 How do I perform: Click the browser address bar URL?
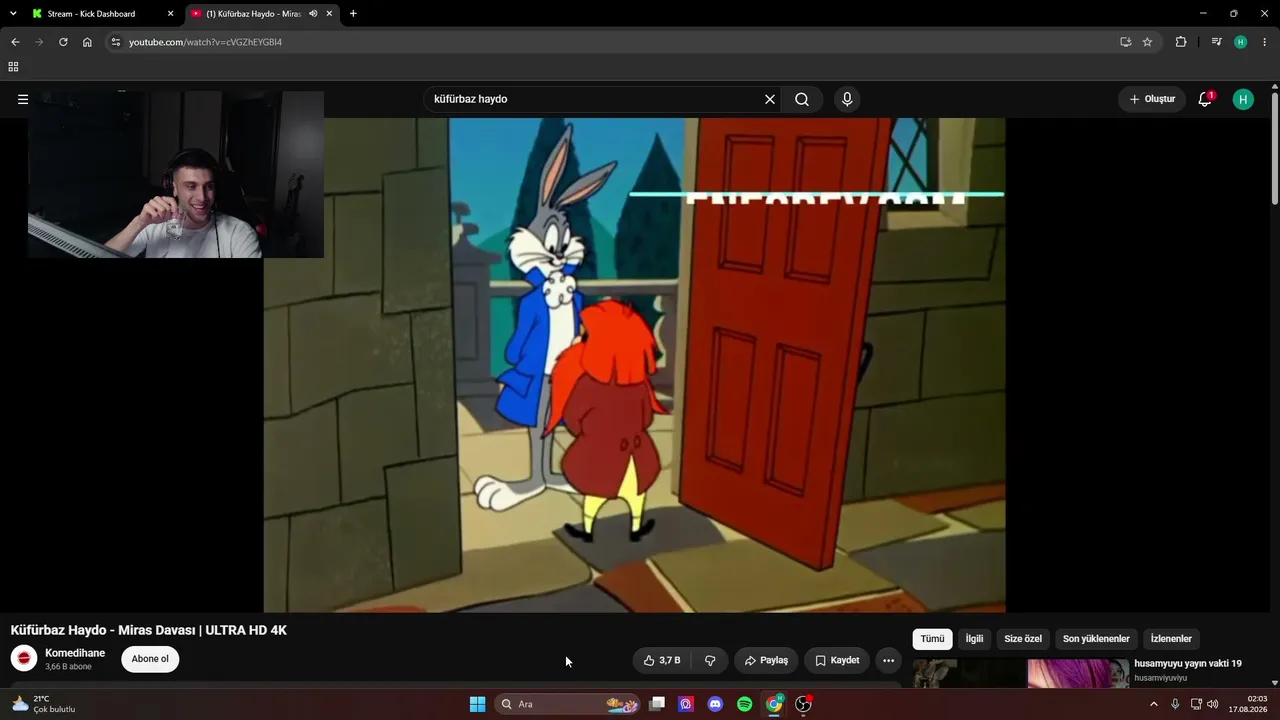(205, 42)
